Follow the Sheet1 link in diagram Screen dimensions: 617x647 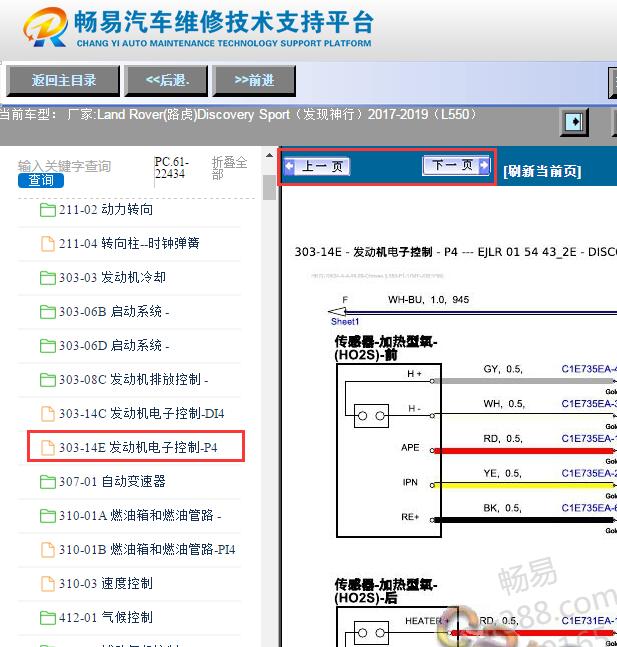[345, 321]
